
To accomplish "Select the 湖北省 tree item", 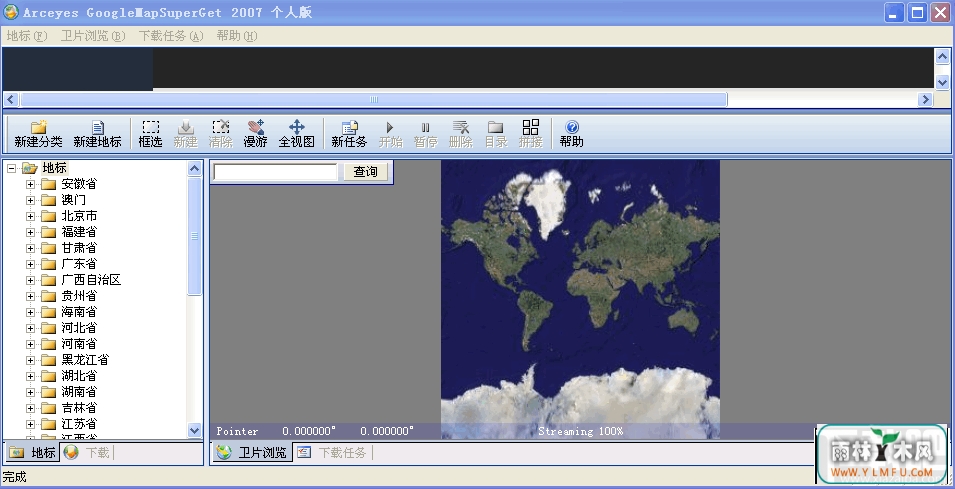I will coord(79,376).
